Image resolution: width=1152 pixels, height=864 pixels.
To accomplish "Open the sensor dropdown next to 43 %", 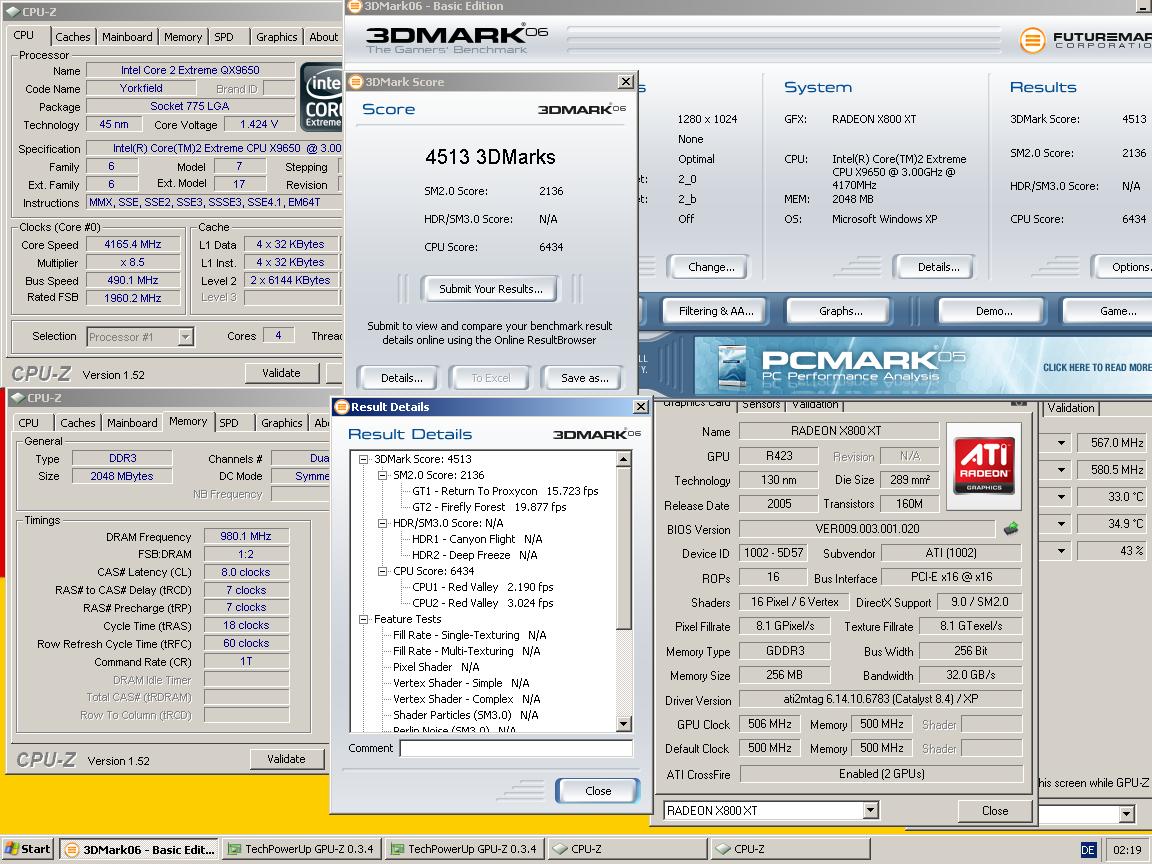I will coord(1062,550).
